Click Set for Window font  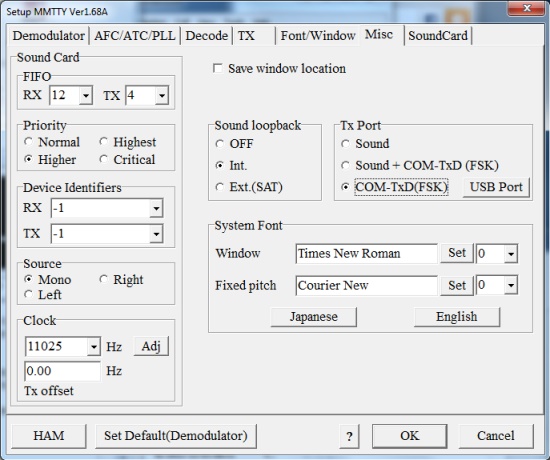point(457,253)
